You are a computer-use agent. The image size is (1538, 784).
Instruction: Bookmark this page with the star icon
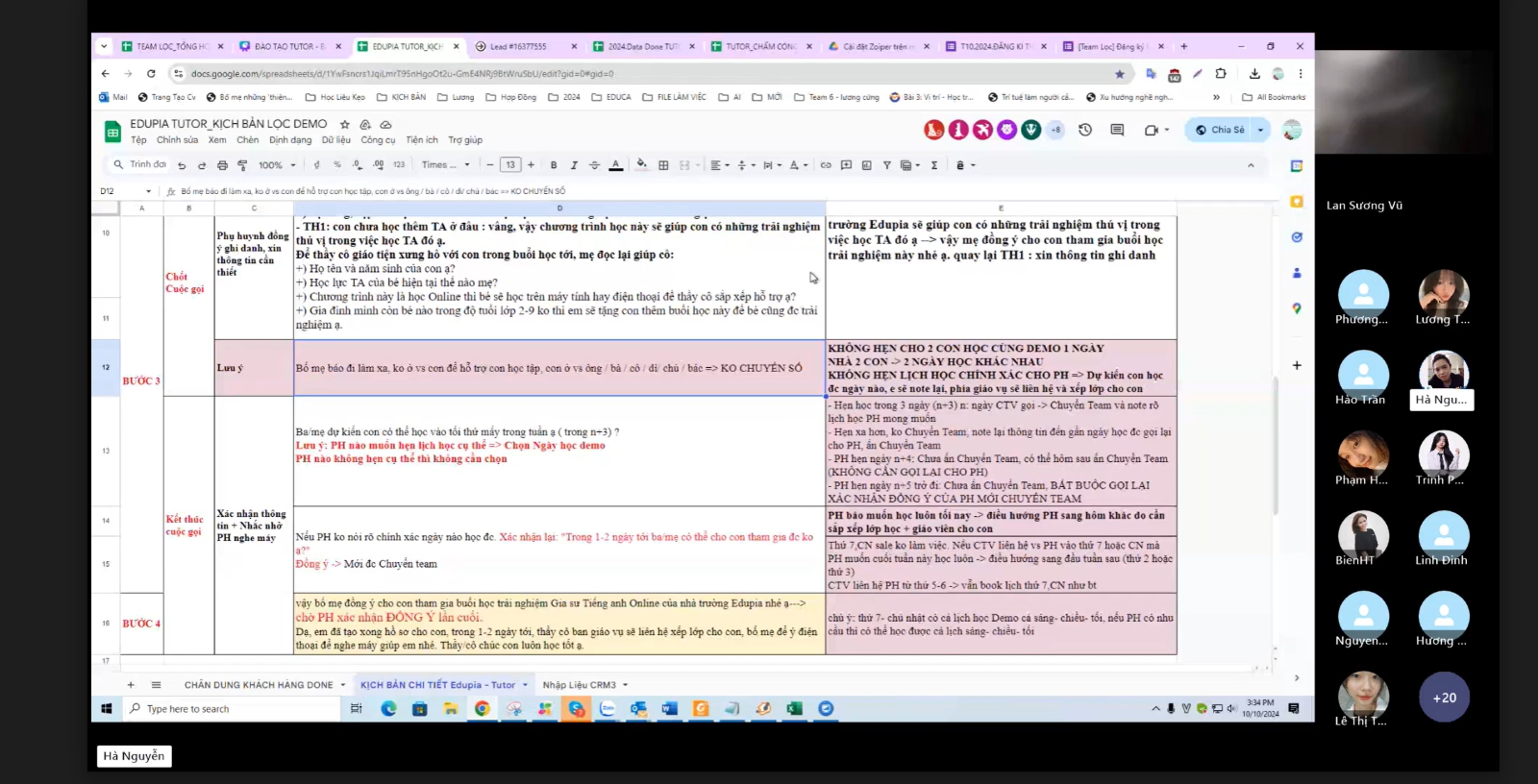(x=1119, y=74)
